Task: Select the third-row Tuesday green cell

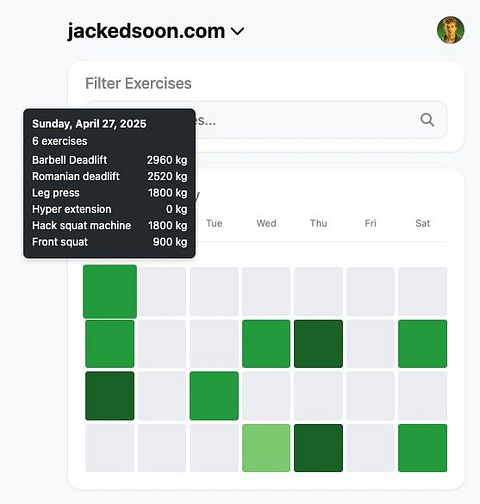Action: tap(214, 396)
